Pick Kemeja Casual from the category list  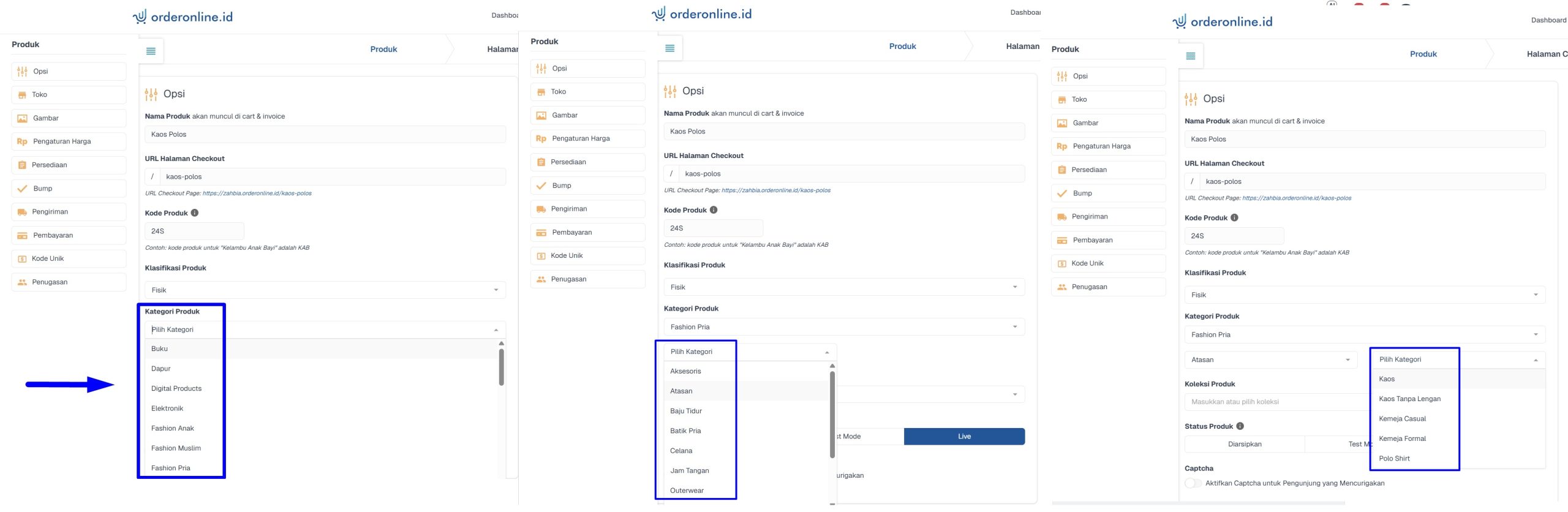click(1402, 419)
